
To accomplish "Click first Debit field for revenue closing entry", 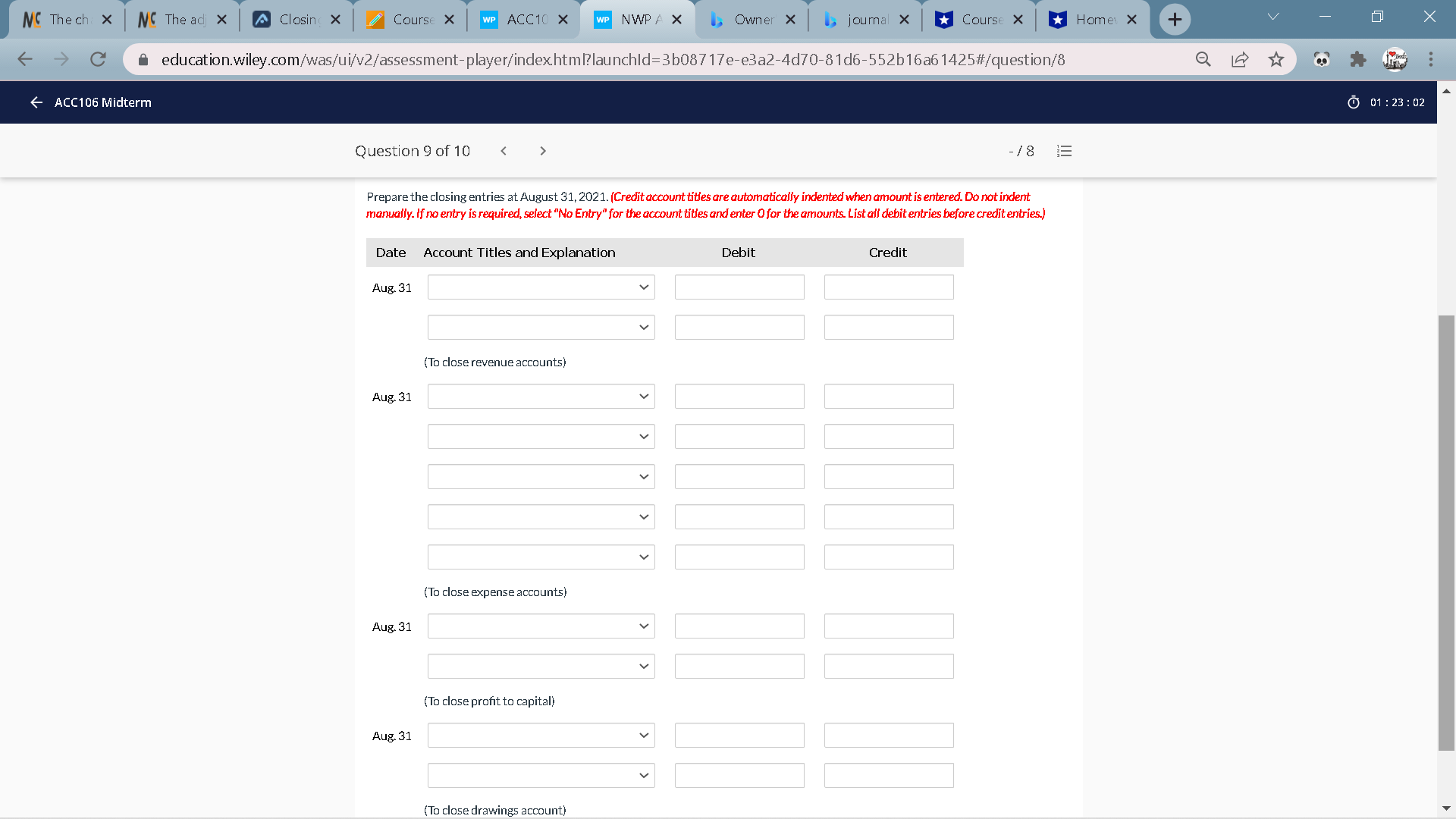I will [739, 287].
